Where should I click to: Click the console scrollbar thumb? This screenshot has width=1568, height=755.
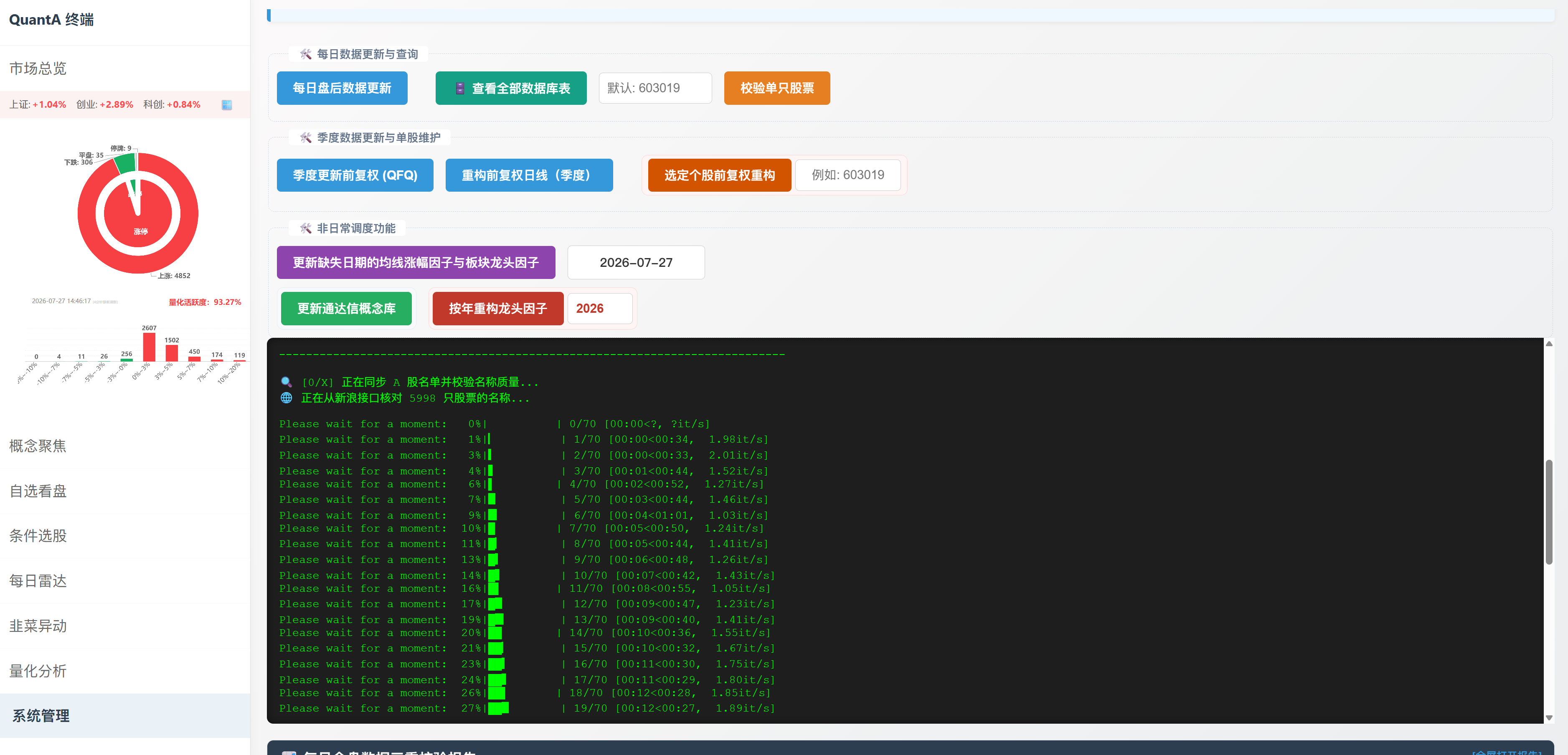[1549, 512]
